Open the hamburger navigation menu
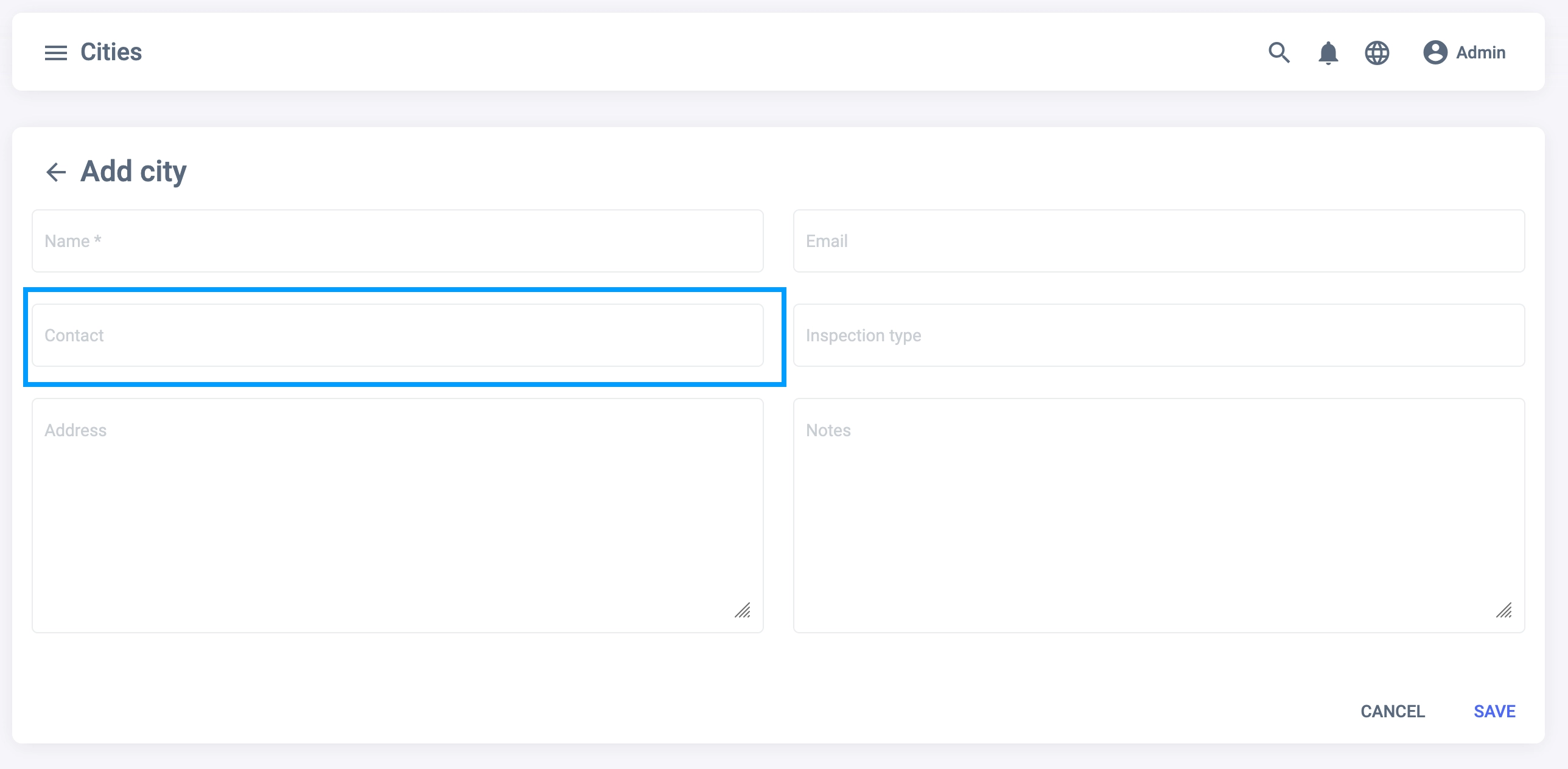Viewport: 1568px width, 769px height. click(x=56, y=53)
